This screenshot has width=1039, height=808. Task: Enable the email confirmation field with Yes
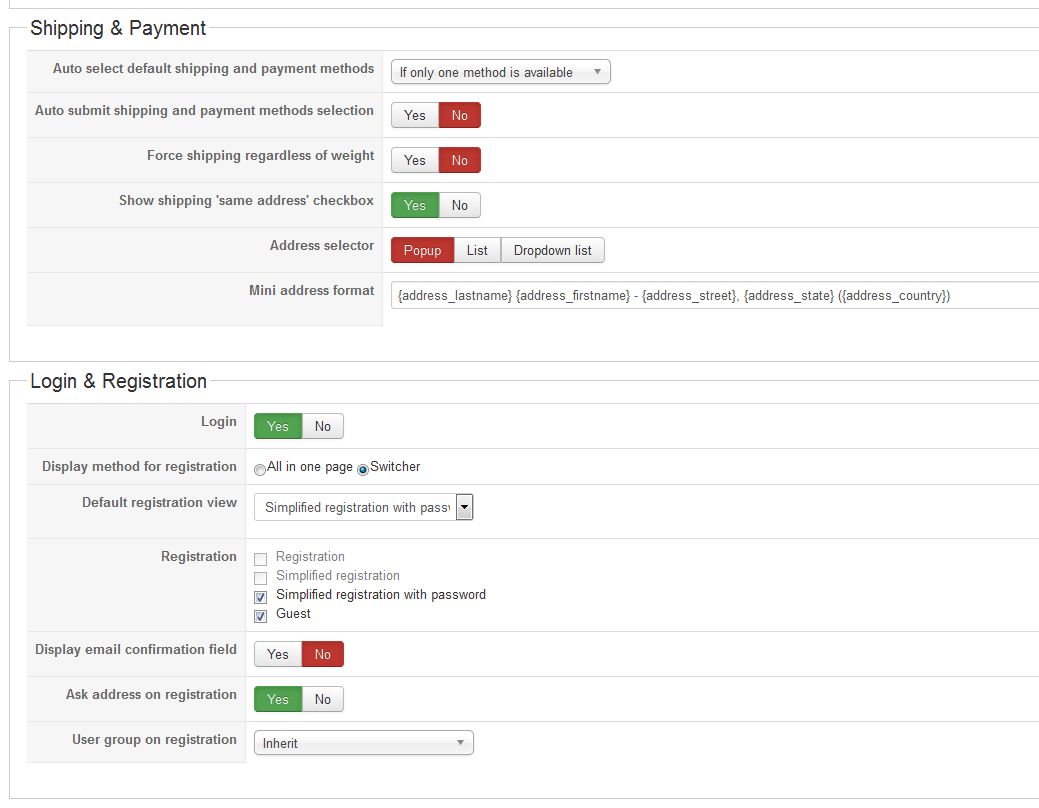tap(278, 654)
